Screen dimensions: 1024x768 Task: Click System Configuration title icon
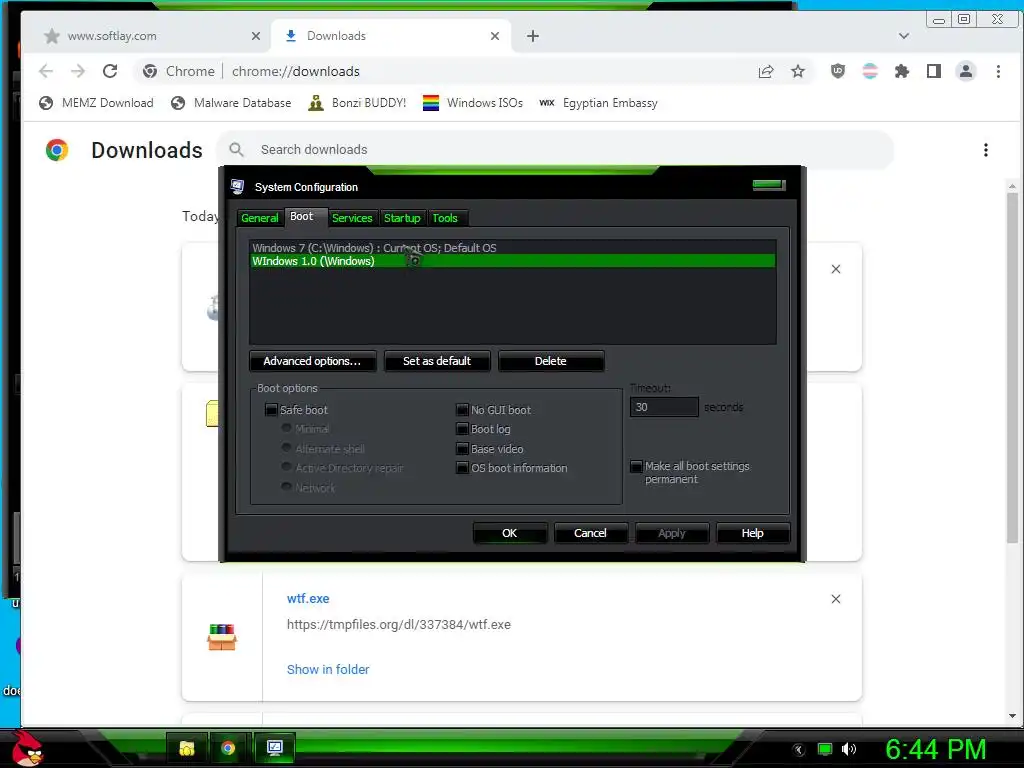[238, 187]
